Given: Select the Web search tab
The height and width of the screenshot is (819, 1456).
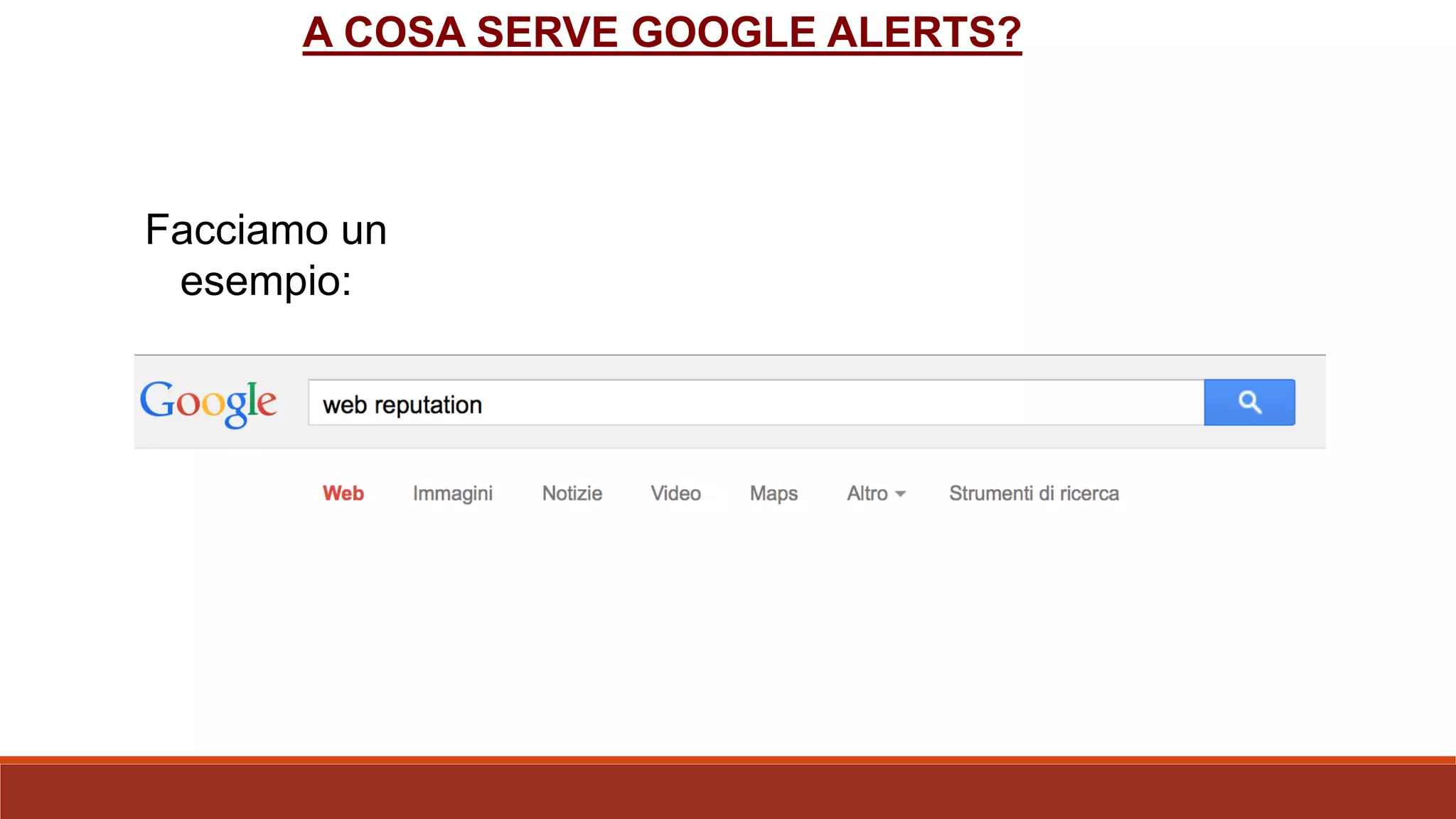Looking at the screenshot, I should click(343, 493).
